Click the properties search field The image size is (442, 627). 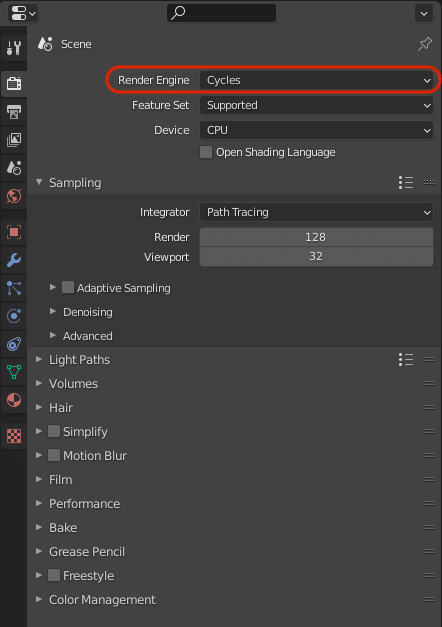click(x=221, y=13)
